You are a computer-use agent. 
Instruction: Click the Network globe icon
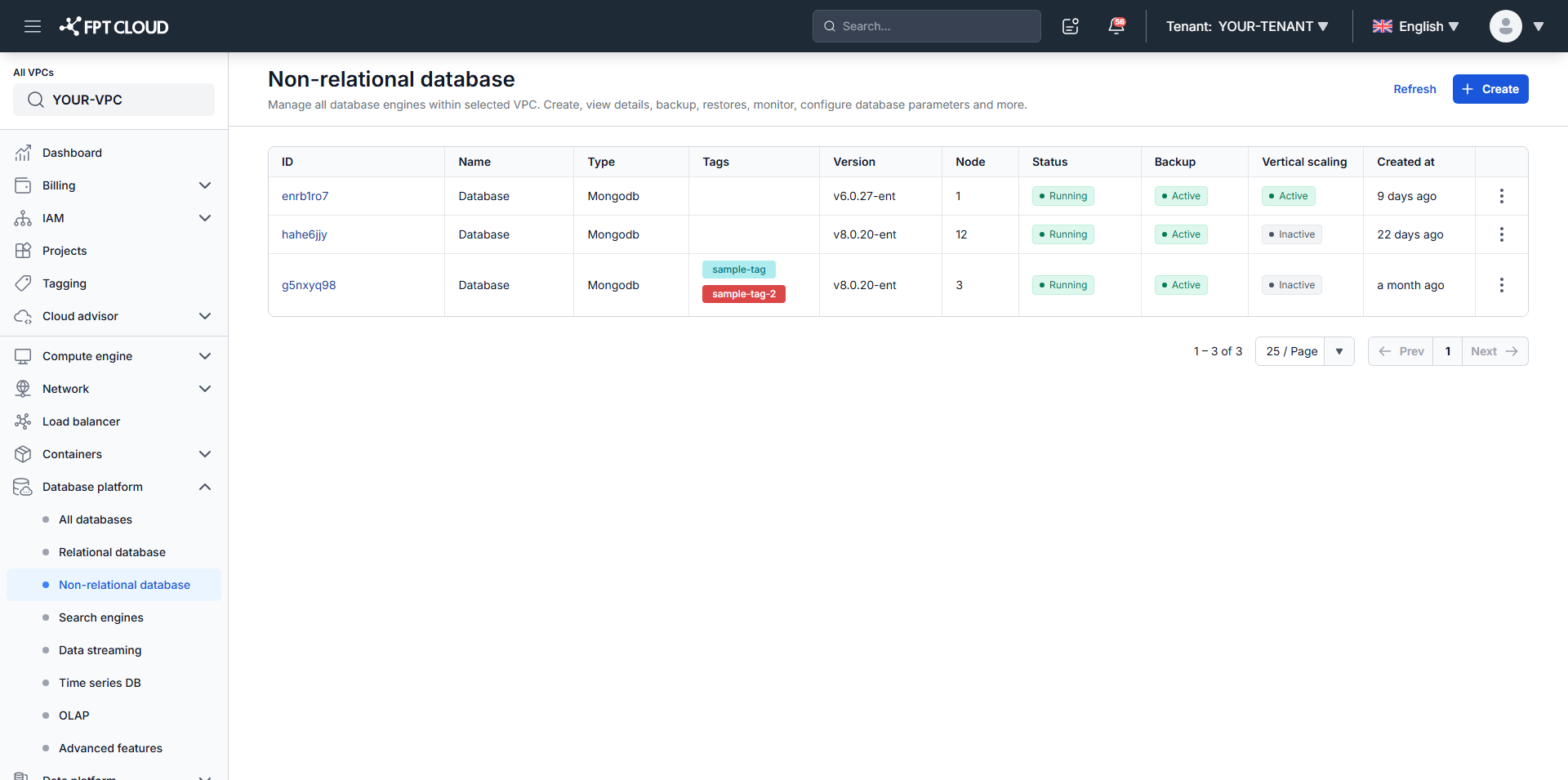23,389
